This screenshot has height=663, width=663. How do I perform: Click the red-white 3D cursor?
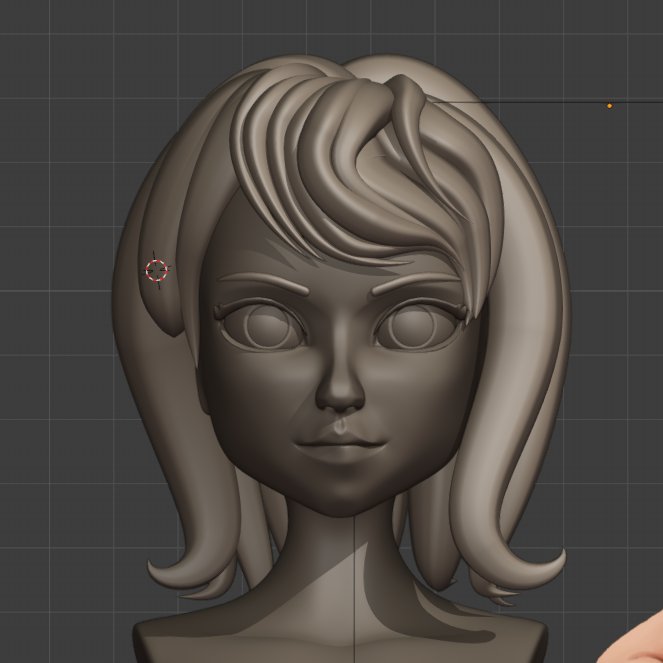pyautogui.click(x=156, y=270)
